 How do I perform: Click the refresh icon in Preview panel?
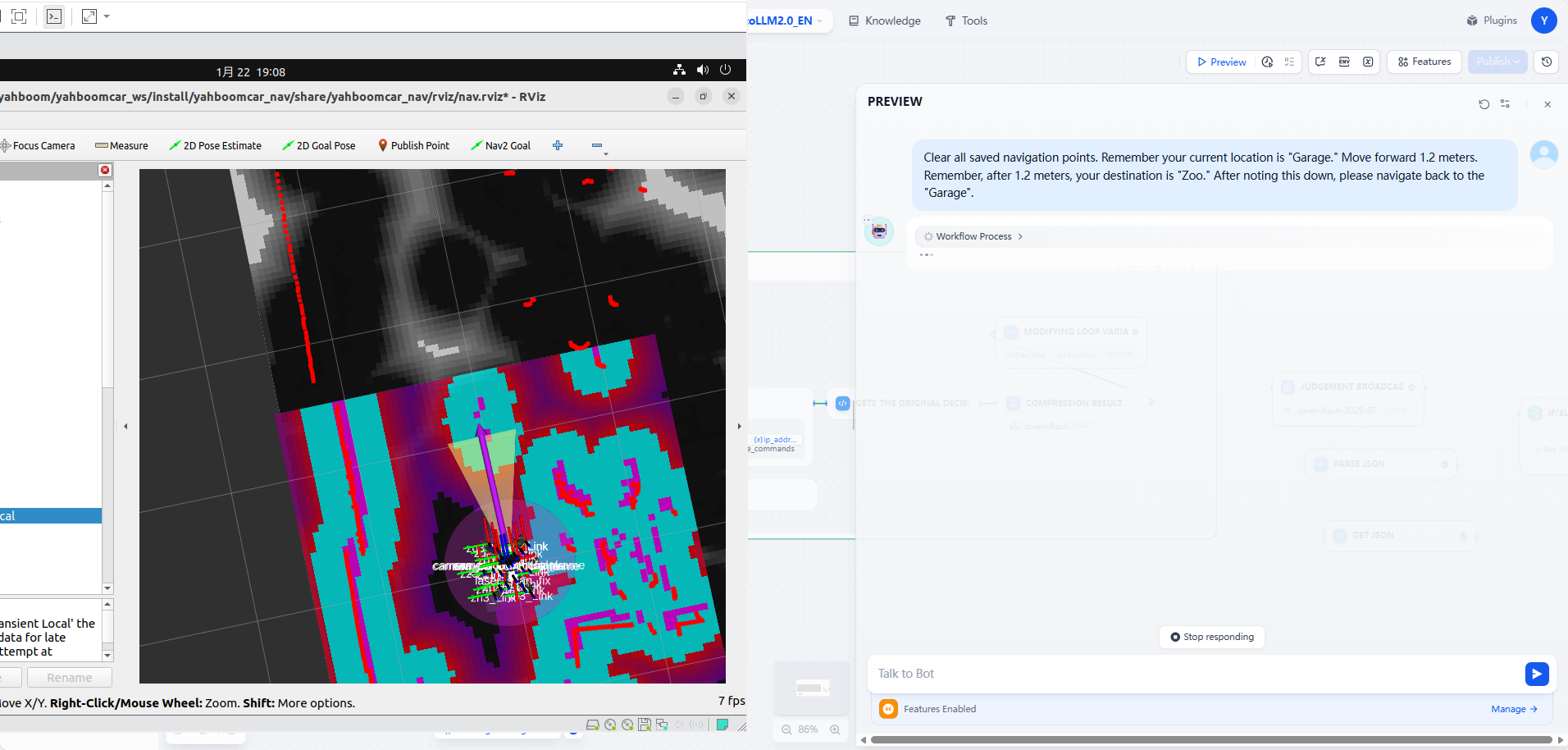pos(1484,104)
